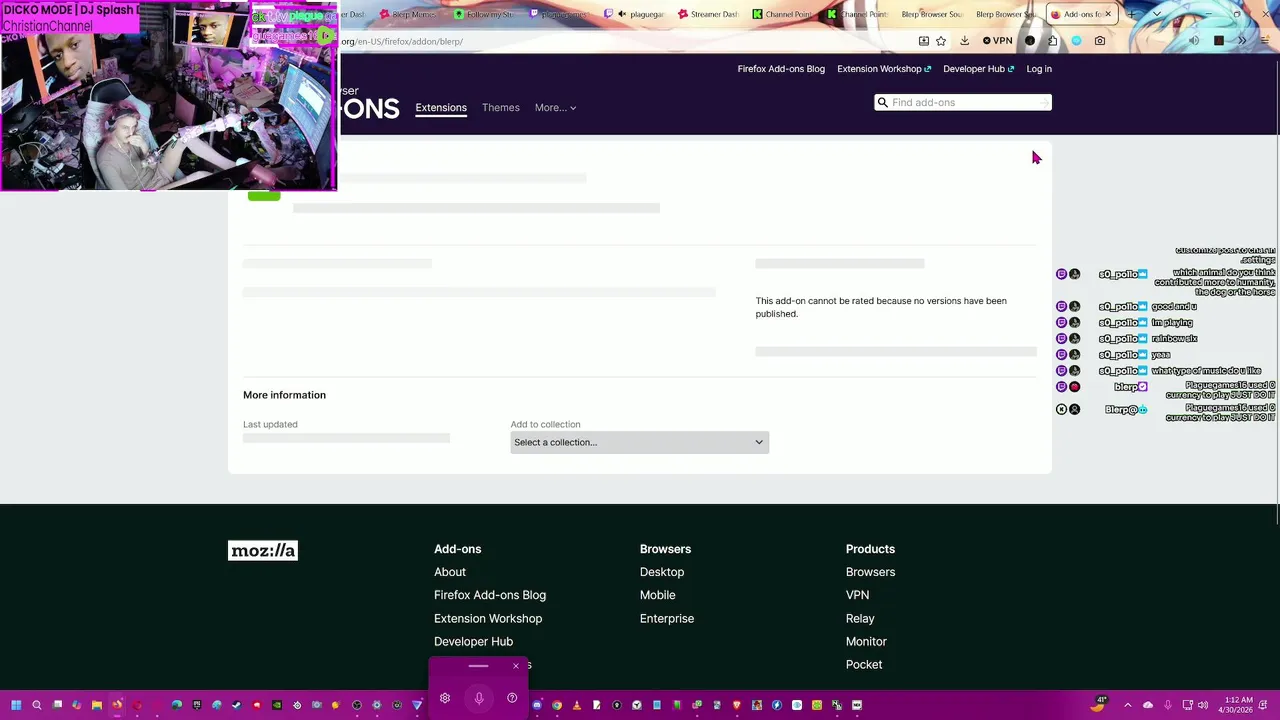Click the mozilla logo in the footer
Image resolution: width=1280 pixels, height=720 pixels.
(x=263, y=551)
